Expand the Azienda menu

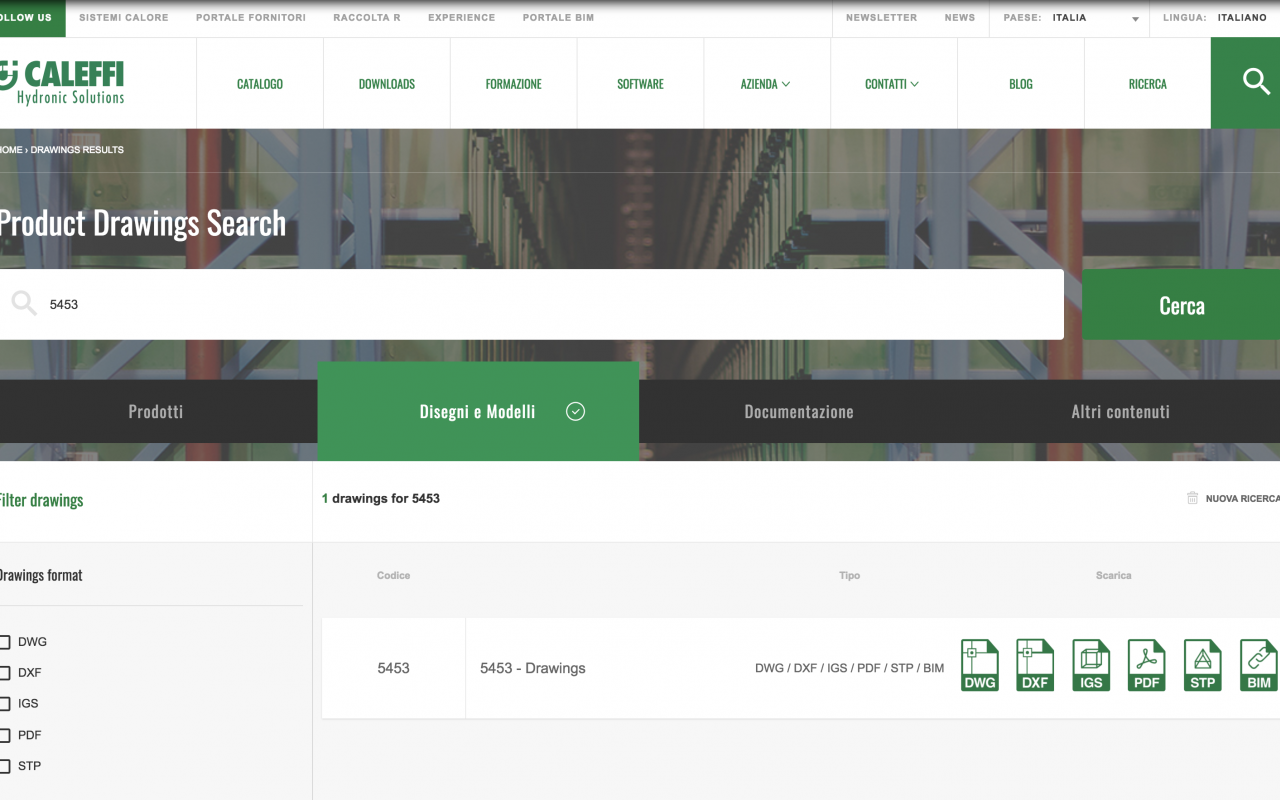pyautogui.click(x=765, y=84)
